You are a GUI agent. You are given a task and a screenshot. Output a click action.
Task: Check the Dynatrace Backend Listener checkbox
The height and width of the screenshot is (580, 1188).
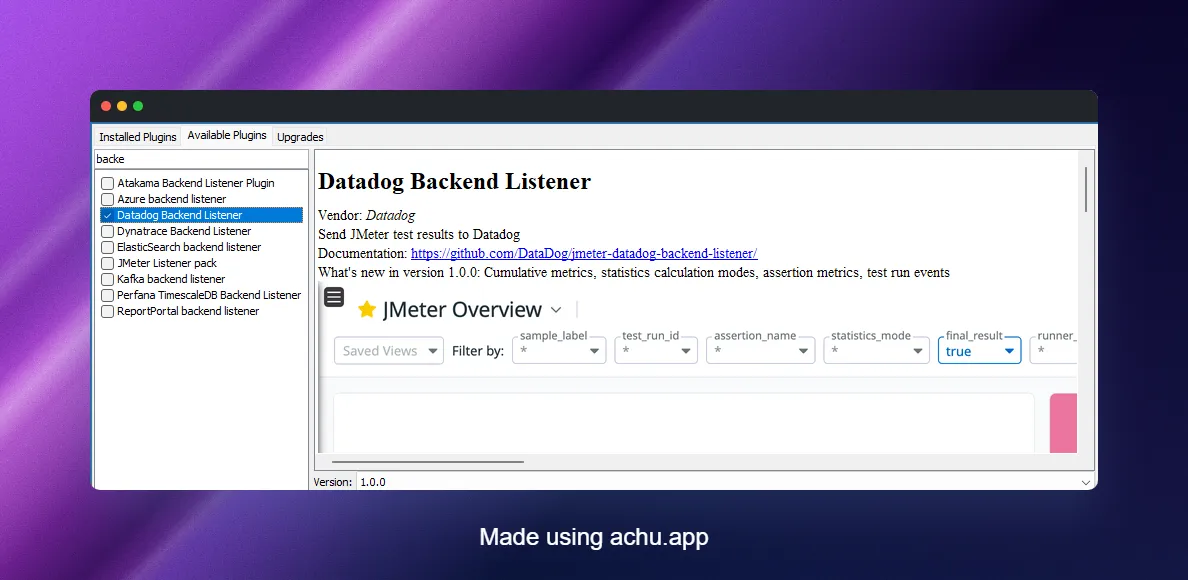(x=108, y=231)
